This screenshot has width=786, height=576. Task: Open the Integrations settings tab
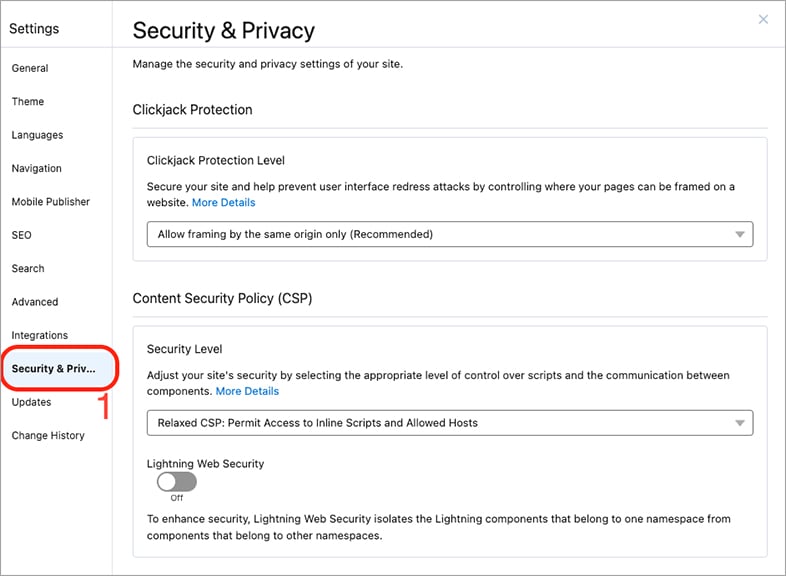40,335
